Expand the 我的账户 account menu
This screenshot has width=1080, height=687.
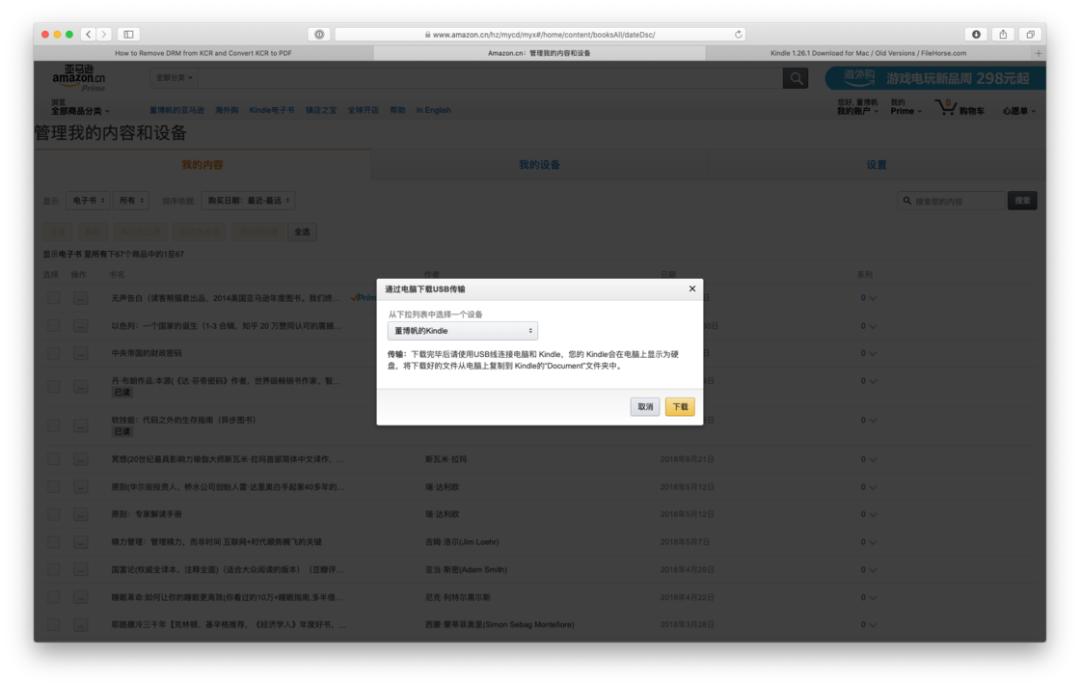[858, 111]
